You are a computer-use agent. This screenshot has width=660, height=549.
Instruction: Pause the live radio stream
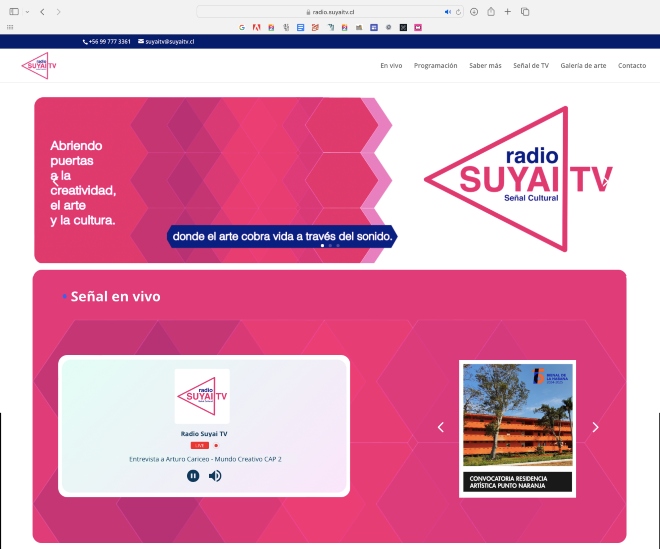(193, 476)
